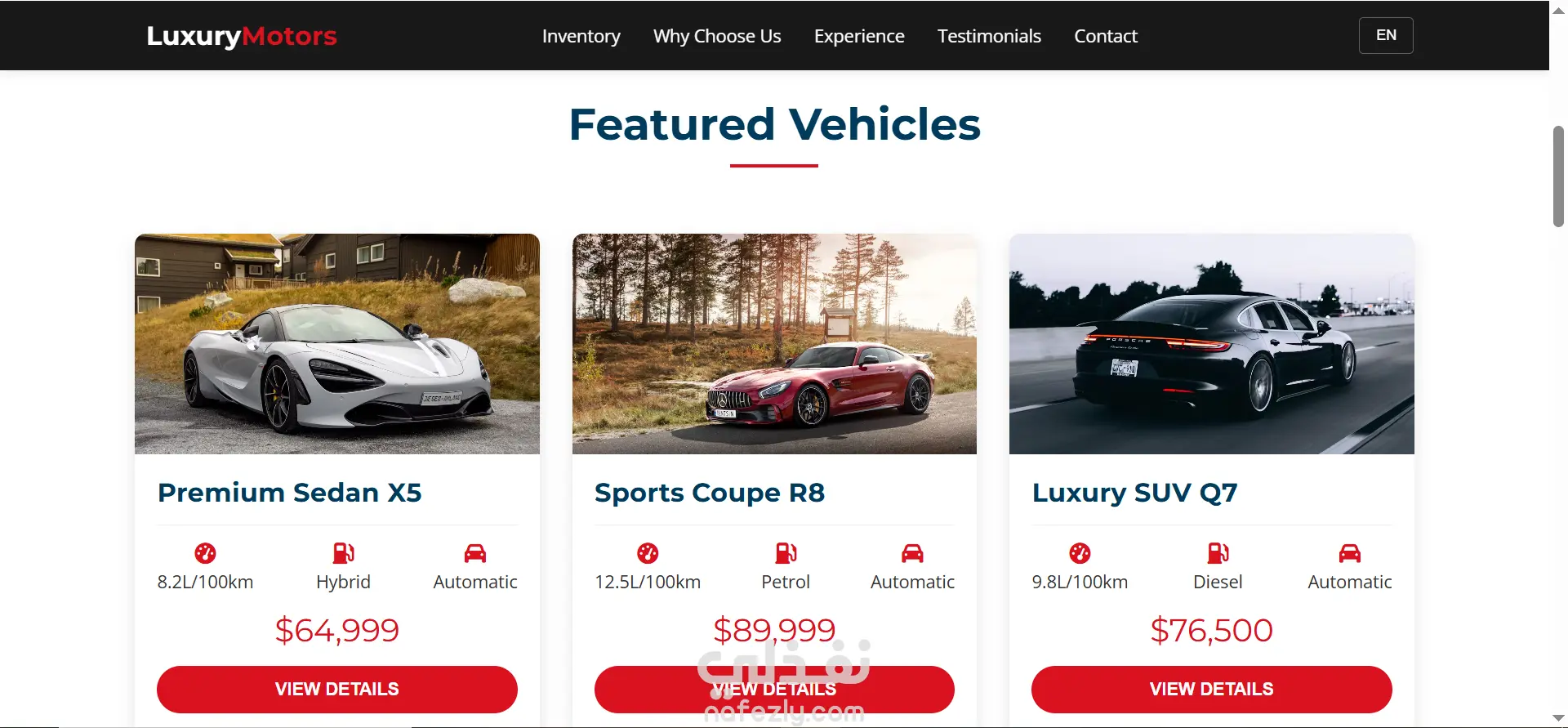Open the Experience nav link
Viewport: 1568px width, 728px height.
859,36
